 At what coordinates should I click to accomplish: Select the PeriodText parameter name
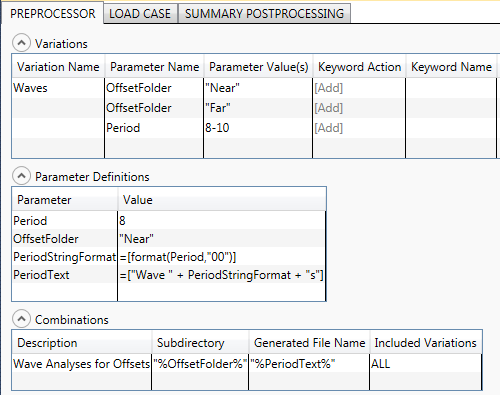point(65,275)
